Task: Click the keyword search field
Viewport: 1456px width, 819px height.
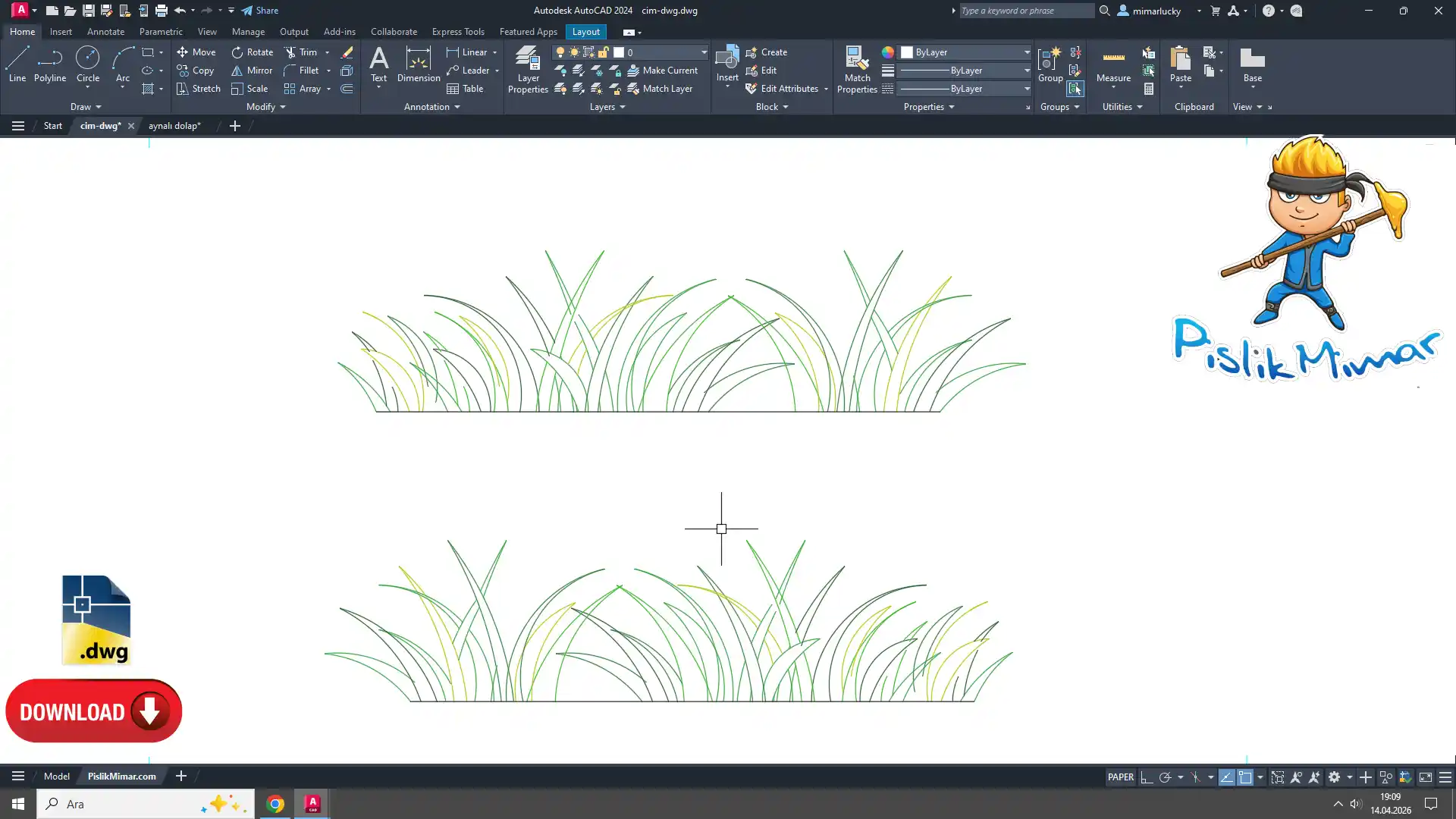Action: 1026,11
